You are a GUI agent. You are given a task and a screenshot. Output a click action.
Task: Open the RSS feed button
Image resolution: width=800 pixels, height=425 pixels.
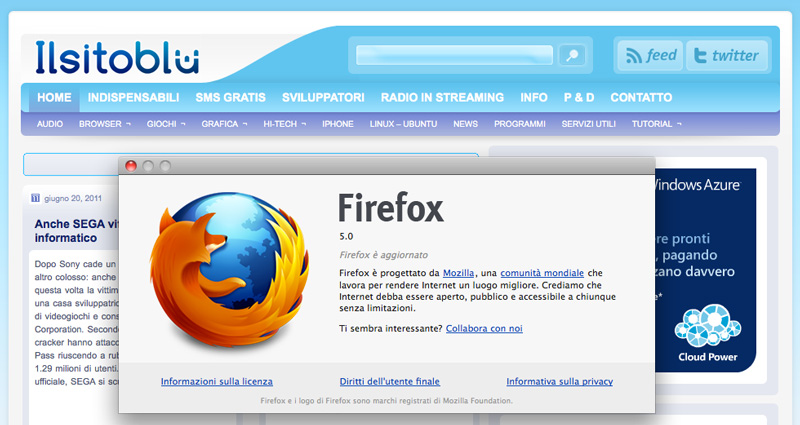click(x=650, y=55)
